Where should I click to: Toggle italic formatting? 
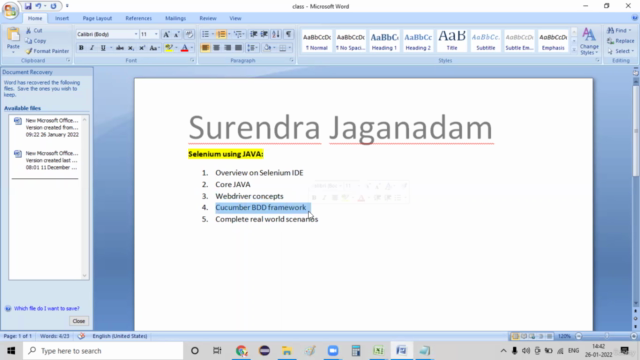click(92, 48)
